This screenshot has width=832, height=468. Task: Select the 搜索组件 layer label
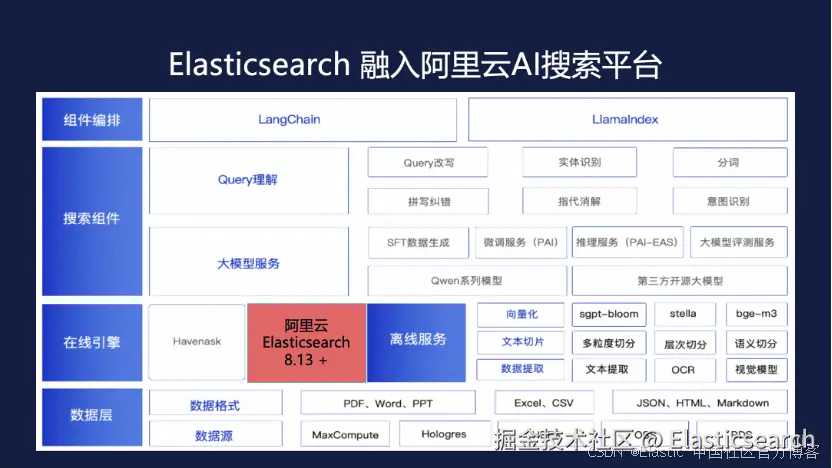pos(92,221)
